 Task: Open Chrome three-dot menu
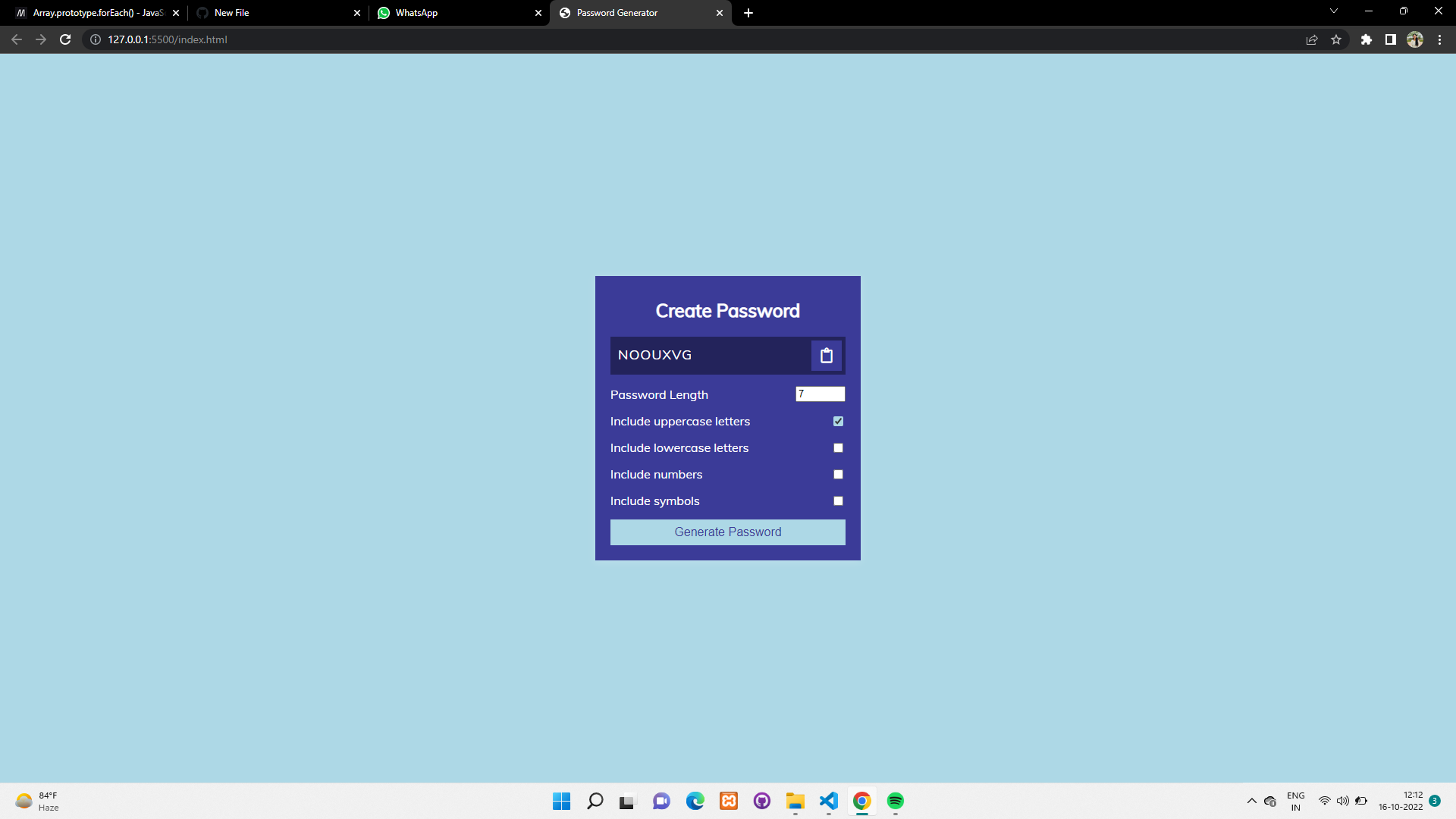point(1439,39)
